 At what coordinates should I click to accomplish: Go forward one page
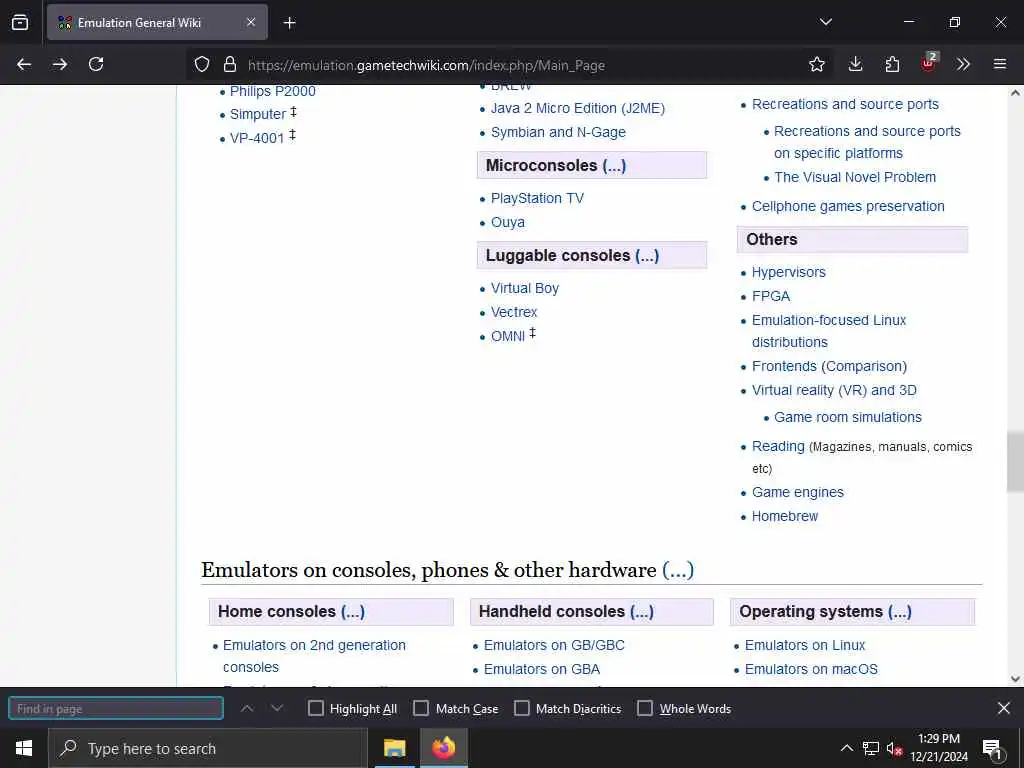point(60,64)
